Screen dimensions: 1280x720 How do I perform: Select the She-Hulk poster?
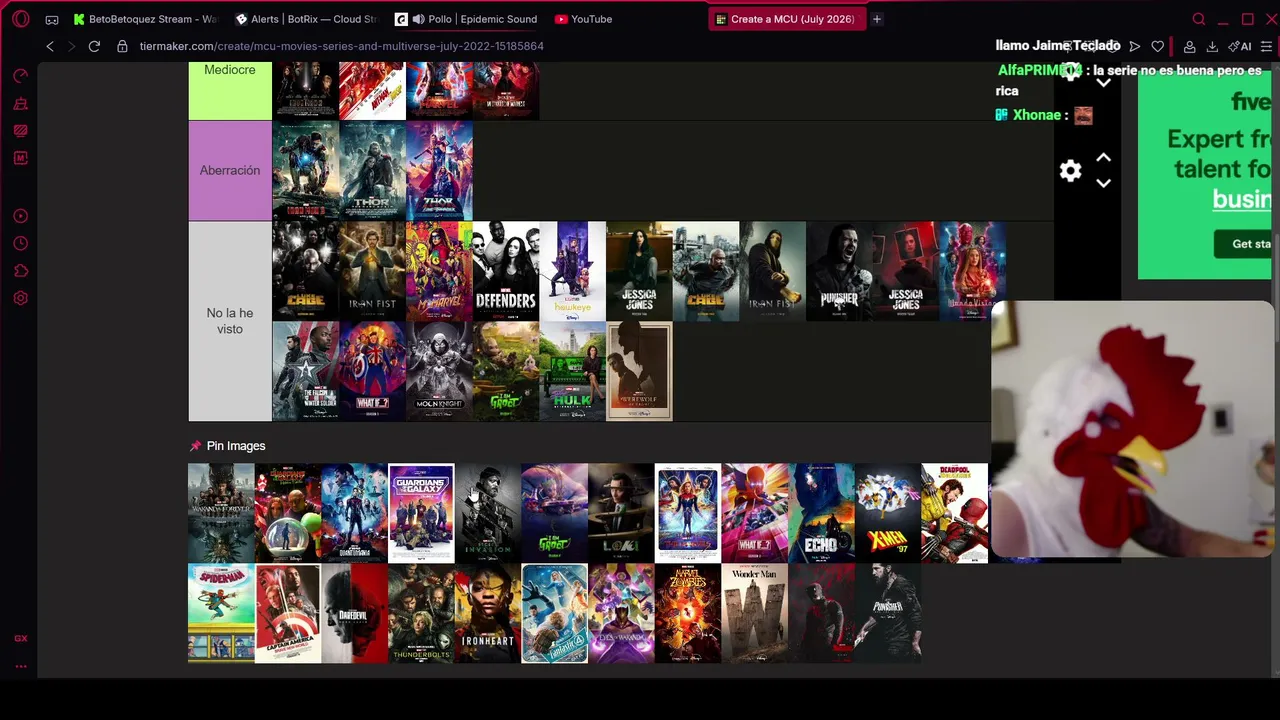573,371
